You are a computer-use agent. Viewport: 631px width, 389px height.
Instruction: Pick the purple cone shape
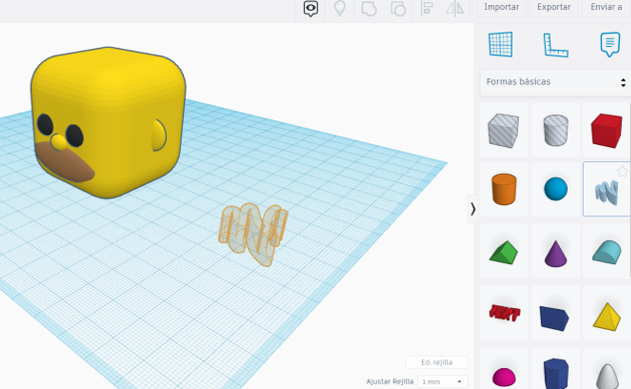pos(556,253)
